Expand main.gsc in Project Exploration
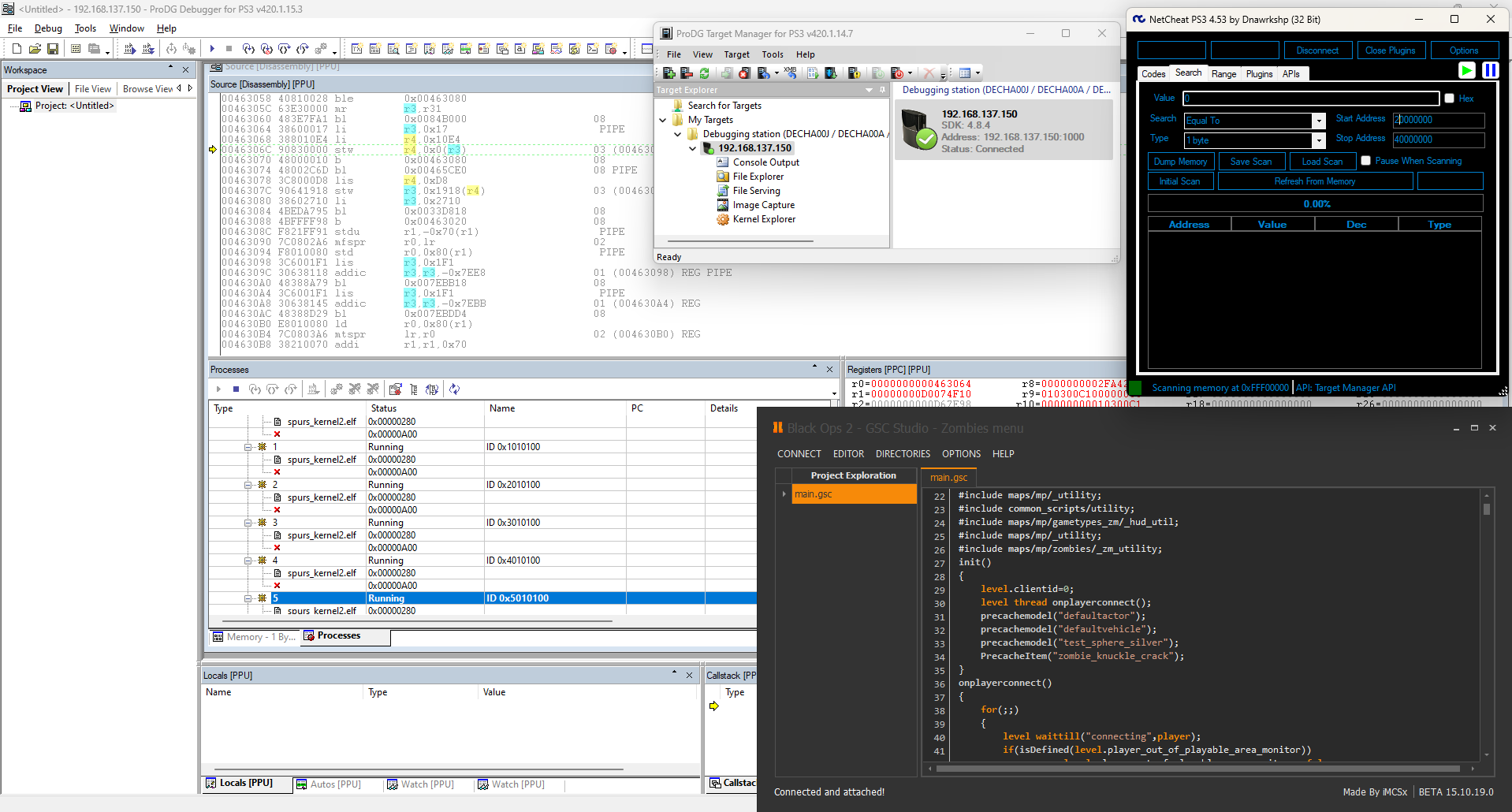Image resolution: width=1512 pixels, height=812 pixels. pyautogui.click(x=784, y=494)
